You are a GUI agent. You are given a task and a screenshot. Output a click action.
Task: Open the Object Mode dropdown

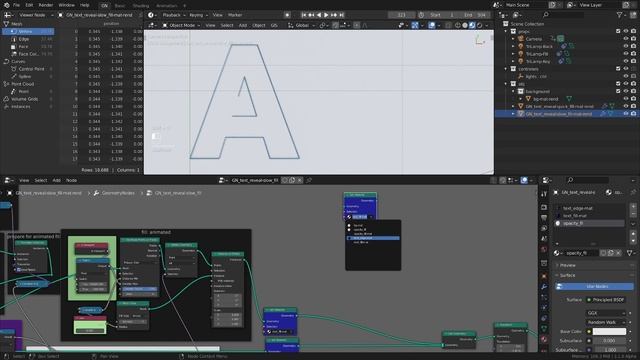click(x=181, y=25)
